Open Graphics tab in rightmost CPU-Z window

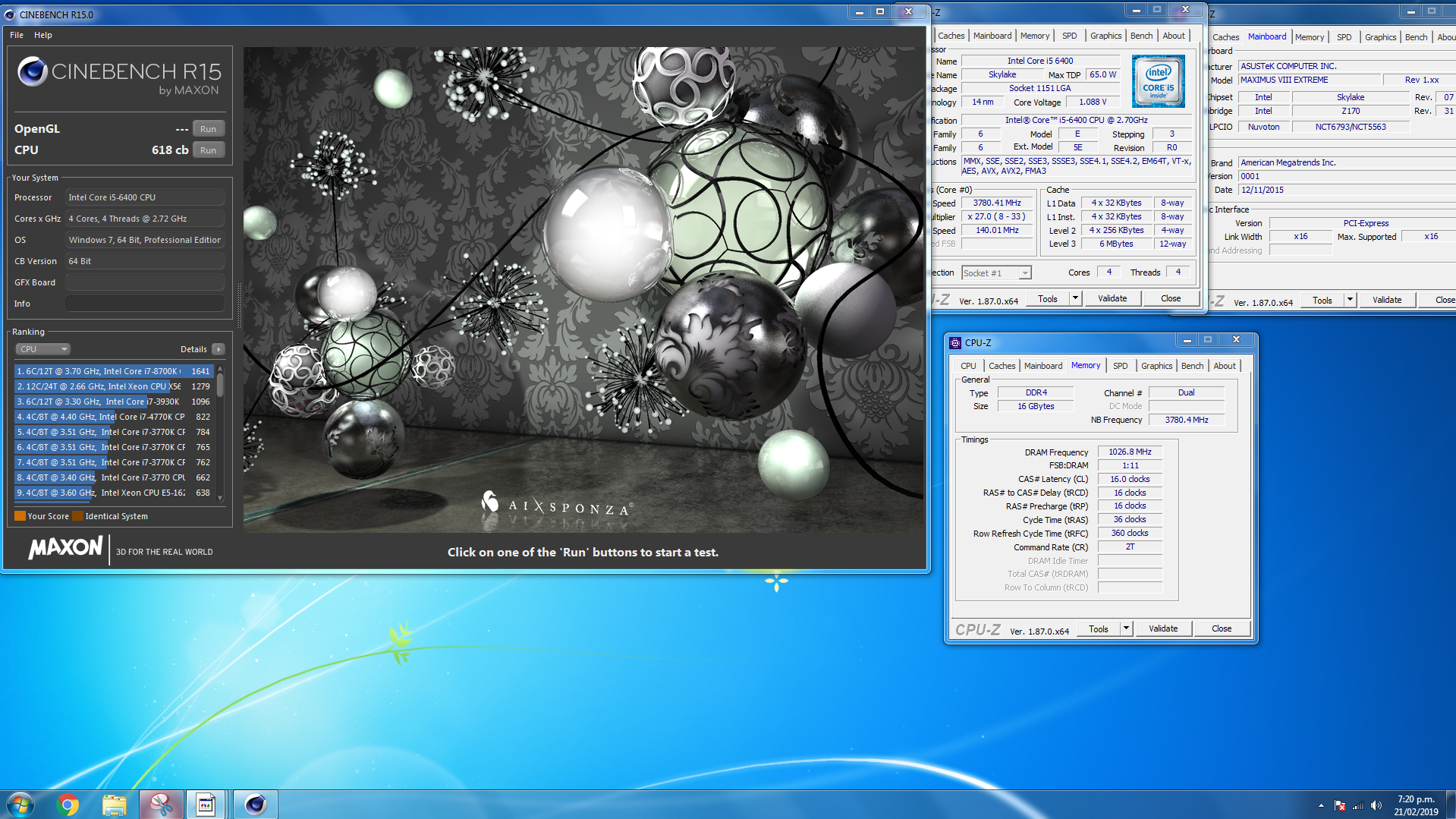(x=1380, y=37)
